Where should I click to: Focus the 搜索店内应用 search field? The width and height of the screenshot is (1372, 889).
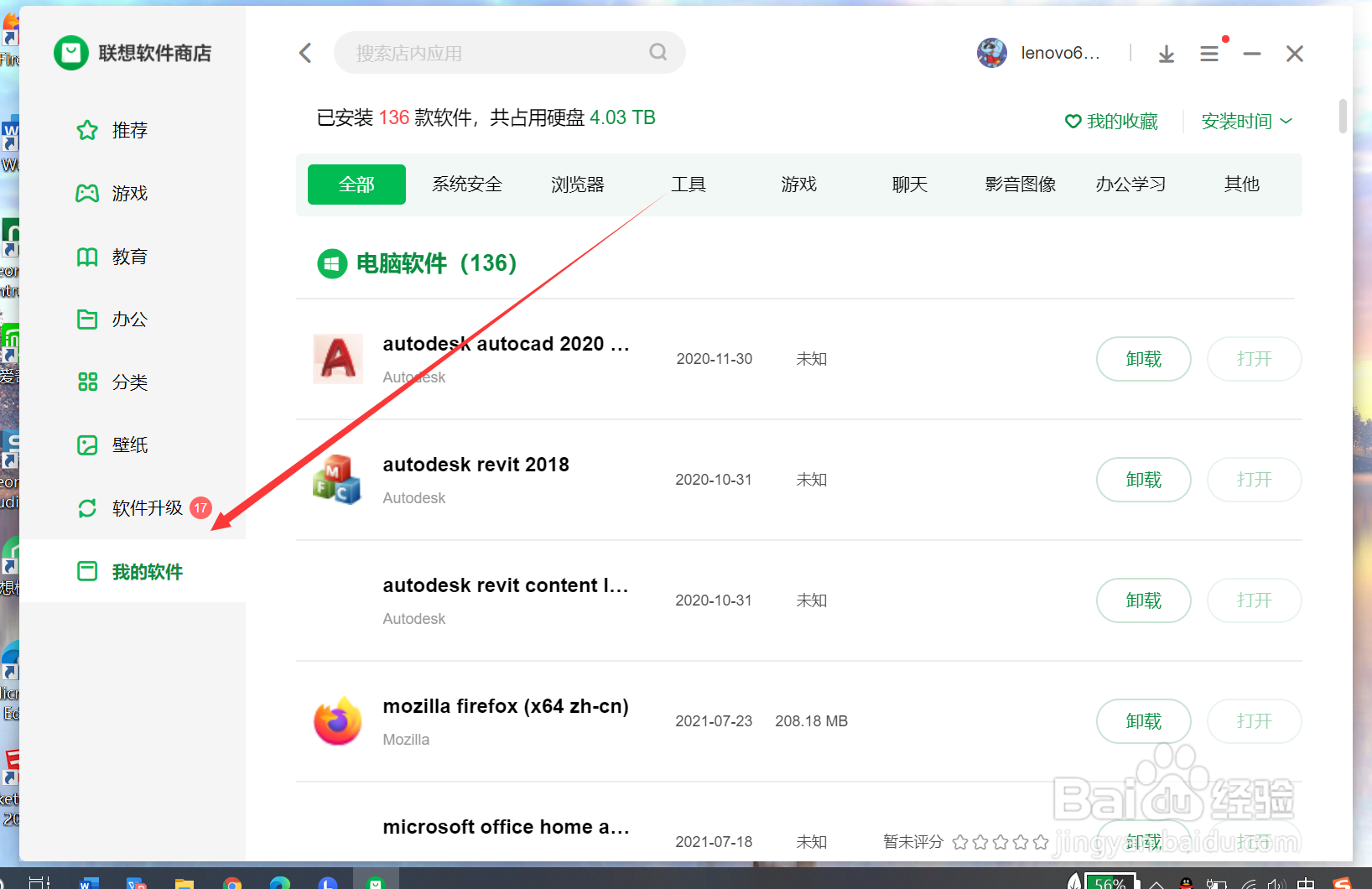509,53
